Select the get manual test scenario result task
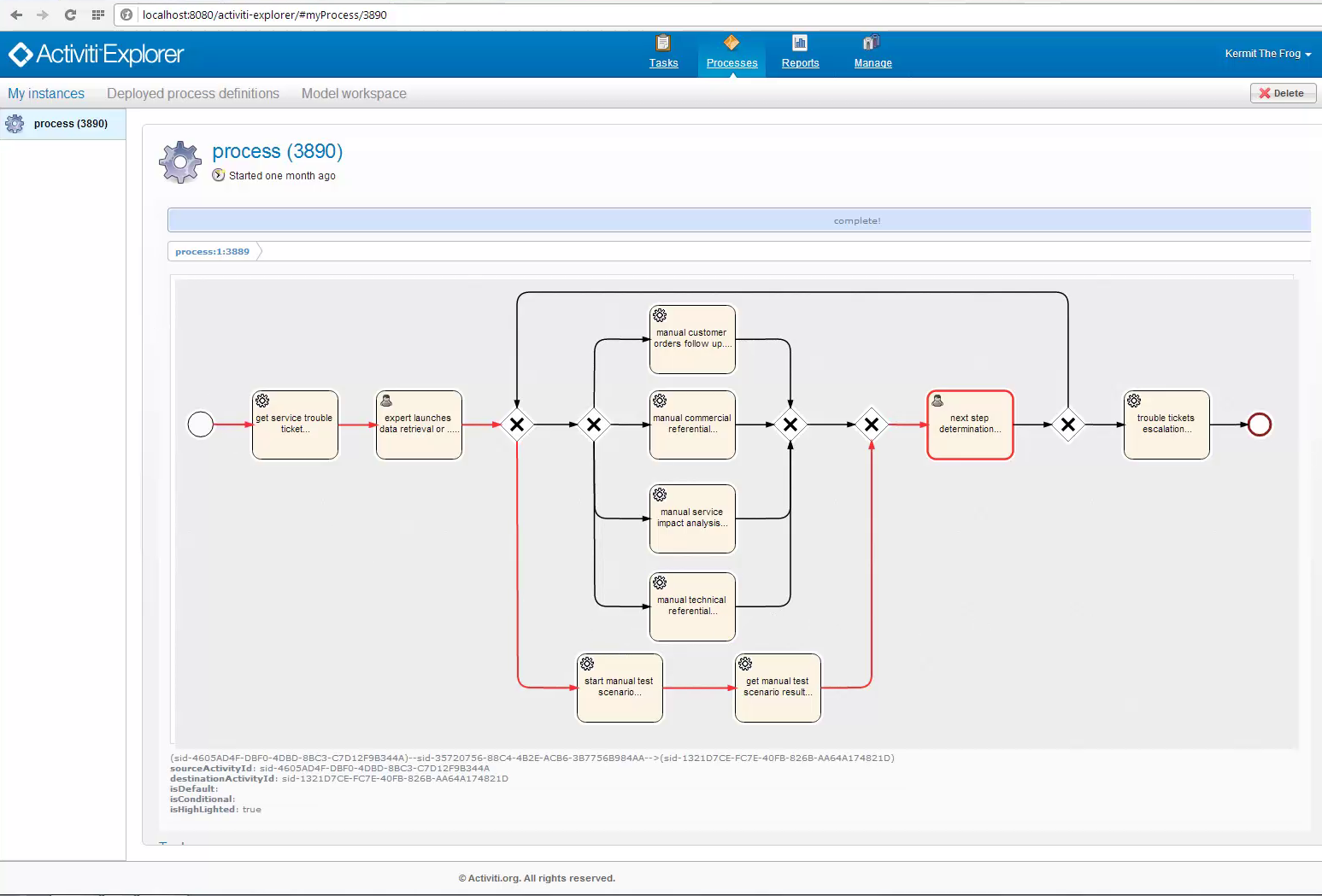 778,688
